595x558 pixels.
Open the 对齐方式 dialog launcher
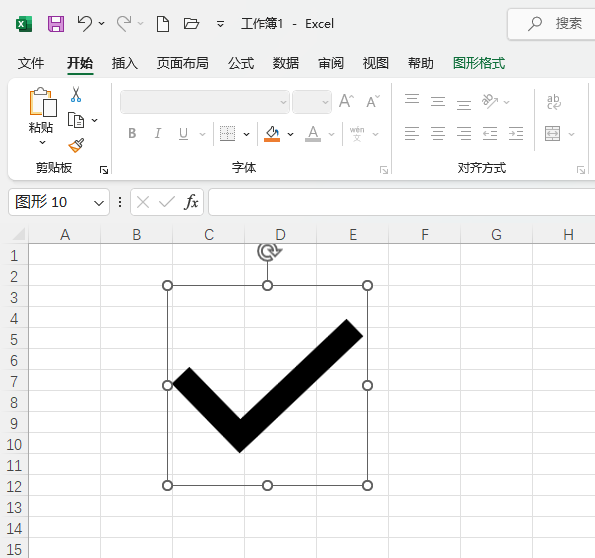pos(581,170)
